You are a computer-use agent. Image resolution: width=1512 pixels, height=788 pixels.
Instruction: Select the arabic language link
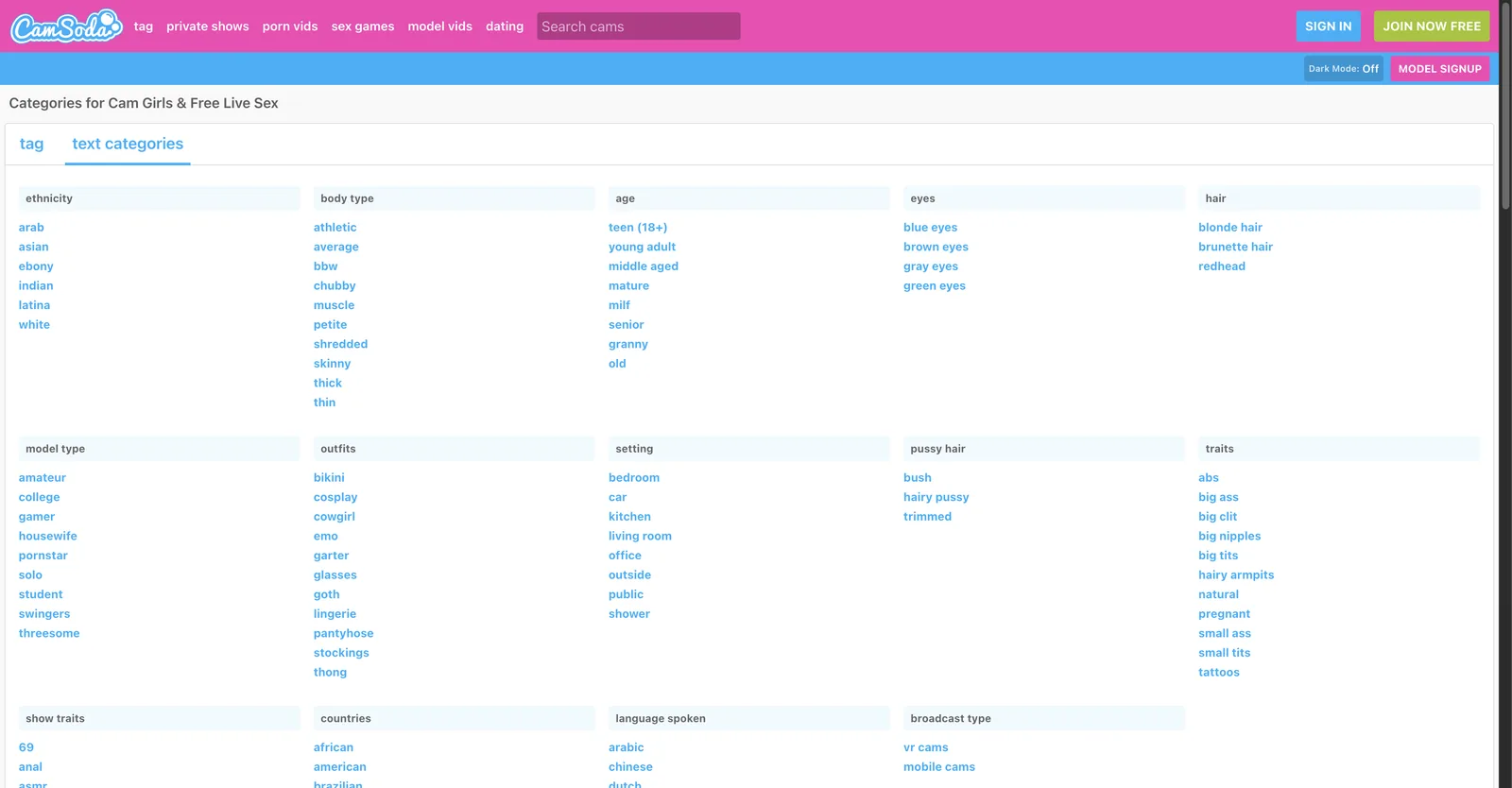point(627,747)
